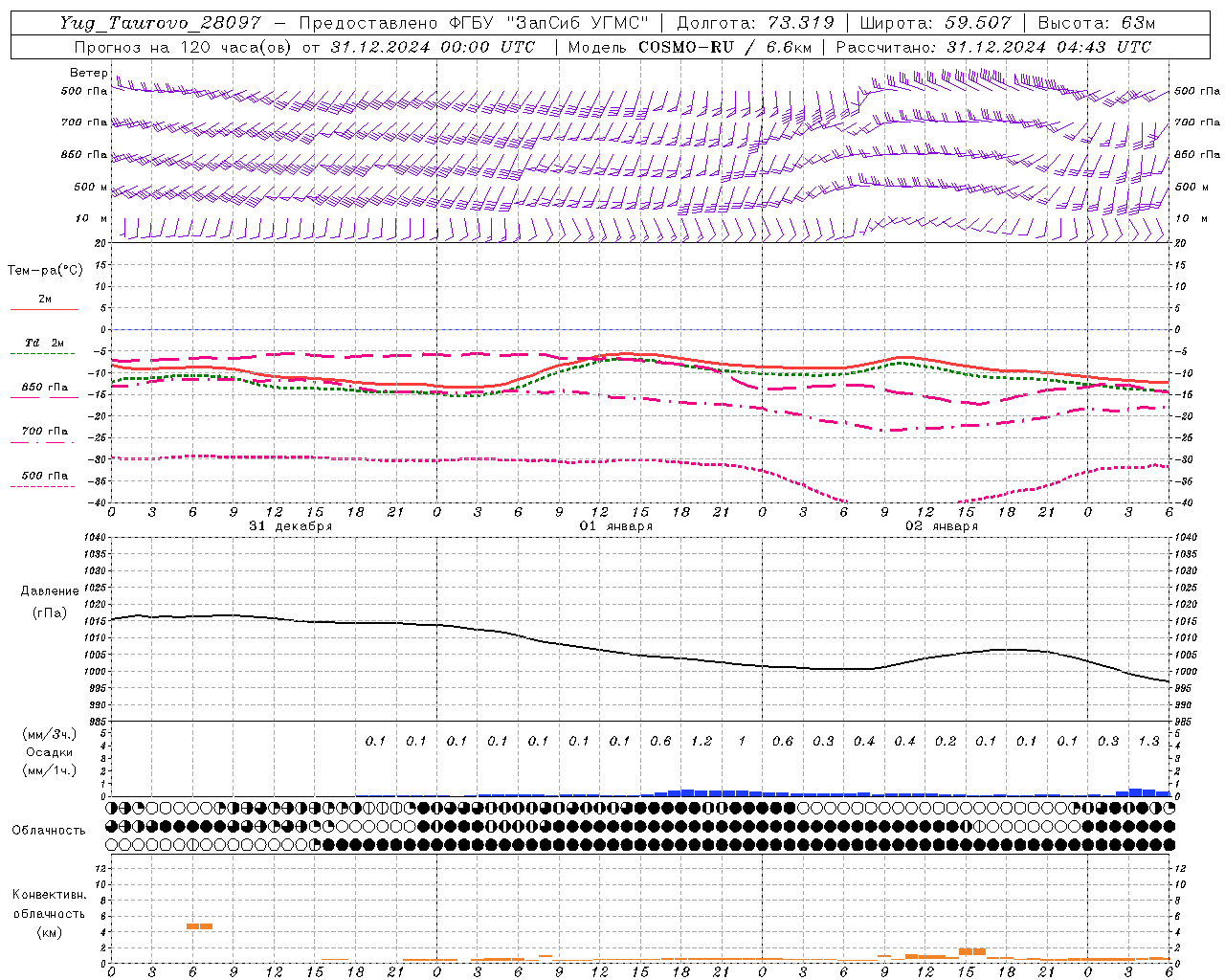Click the Рассчитано: 31.12.2024 04:43 UTC text
1225x980 pixels.
[993, 47]
